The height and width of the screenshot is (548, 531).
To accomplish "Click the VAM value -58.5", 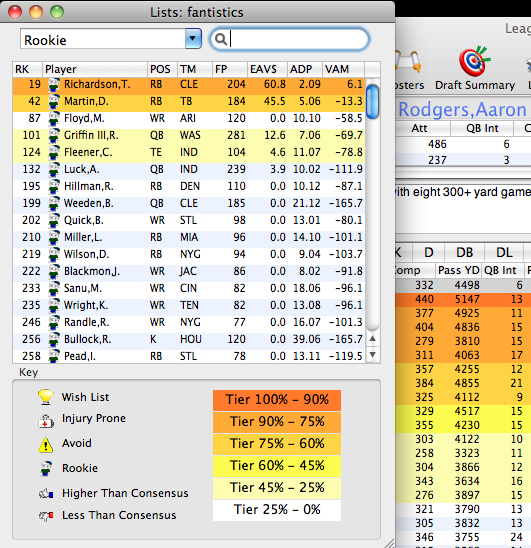I will 349,118.
